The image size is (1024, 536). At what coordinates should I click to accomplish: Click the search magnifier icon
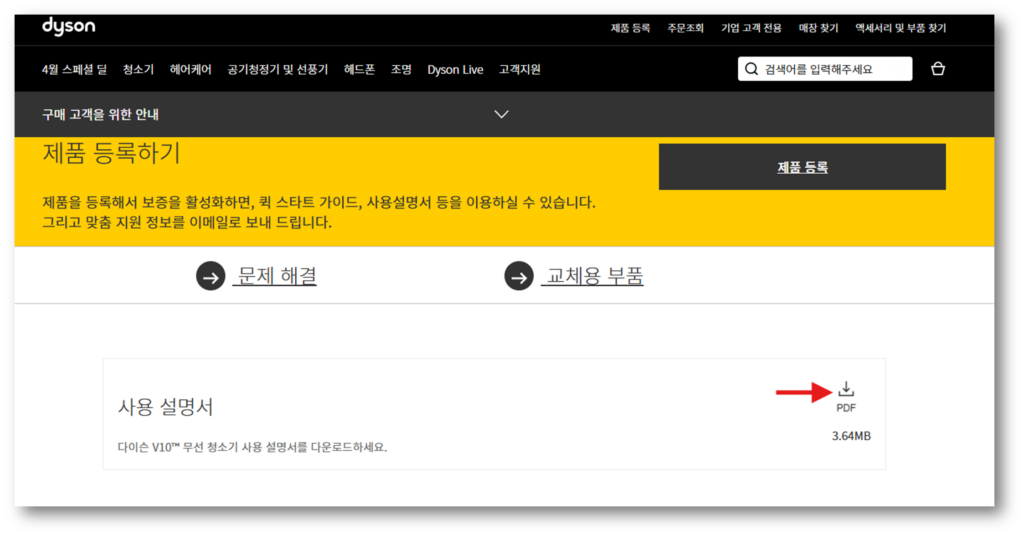click(751, 69)
